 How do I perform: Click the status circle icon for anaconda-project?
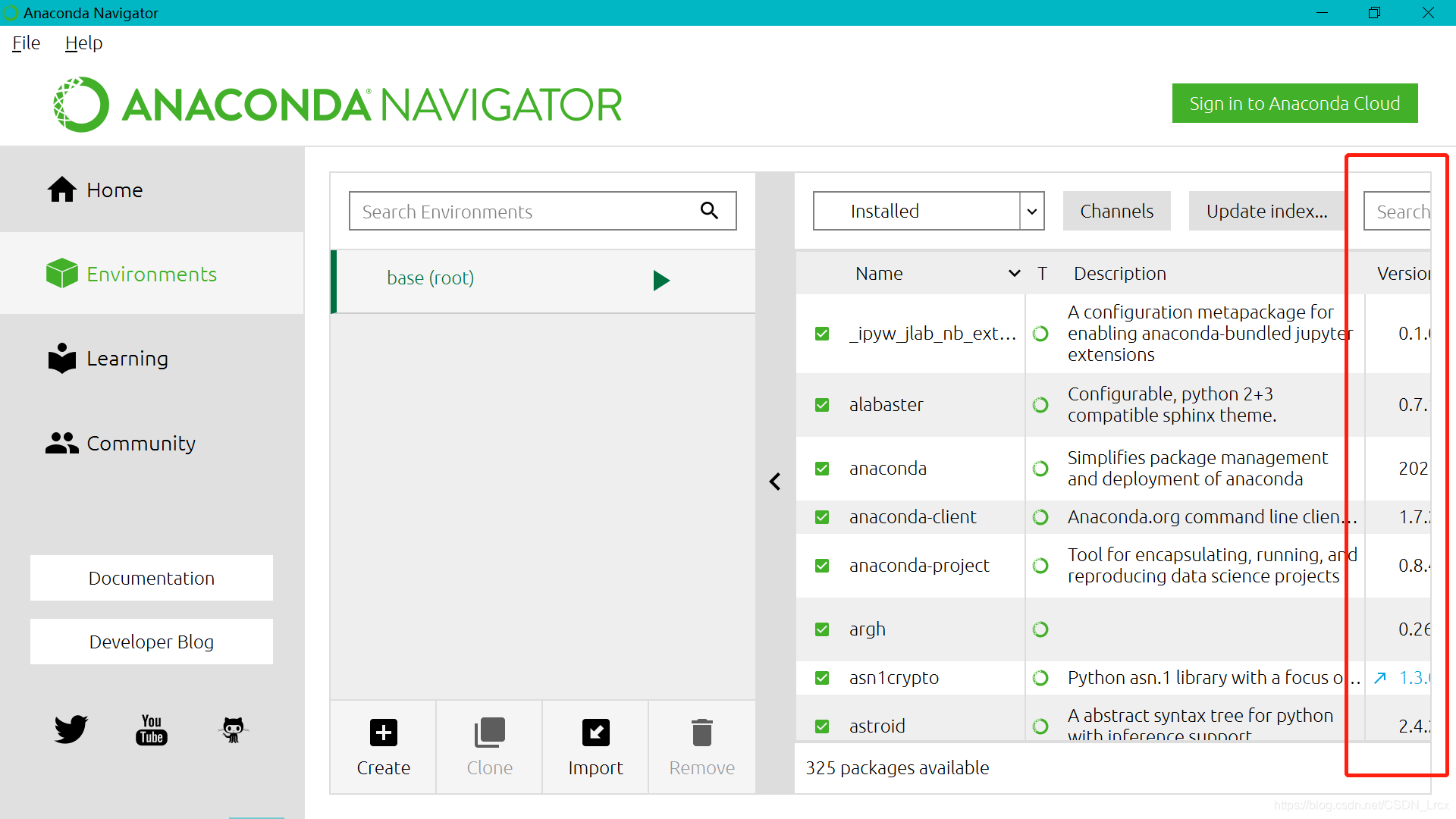pos(1040,566)
